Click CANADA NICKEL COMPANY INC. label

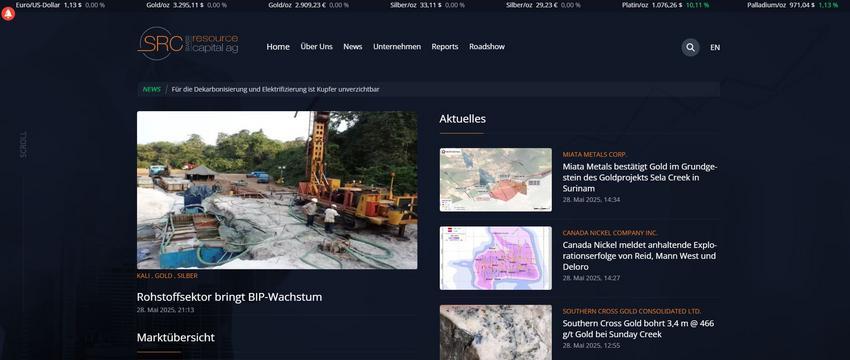coord(610,233)
